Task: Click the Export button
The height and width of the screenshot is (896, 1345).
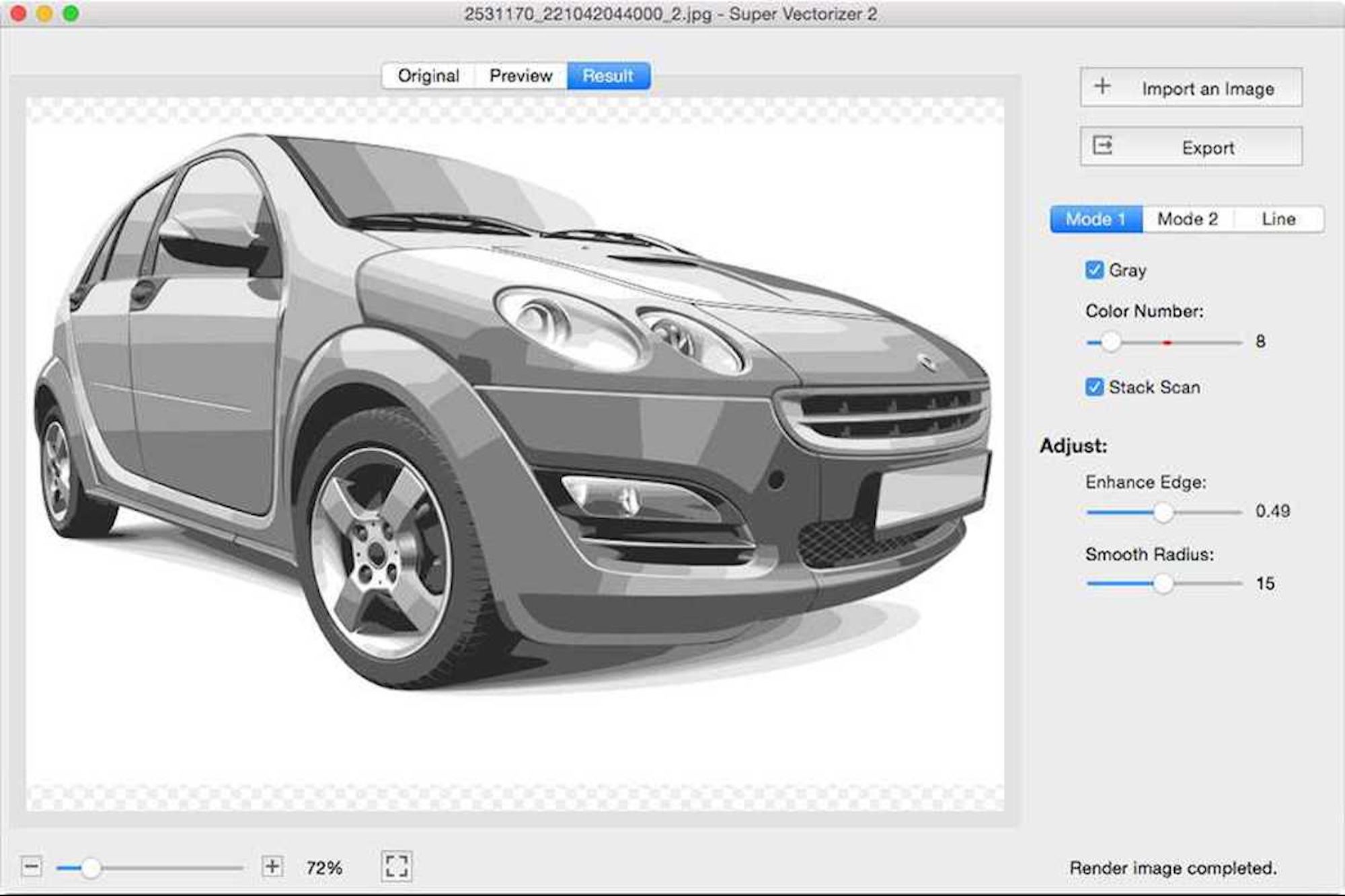Action: click(1190, 147)
